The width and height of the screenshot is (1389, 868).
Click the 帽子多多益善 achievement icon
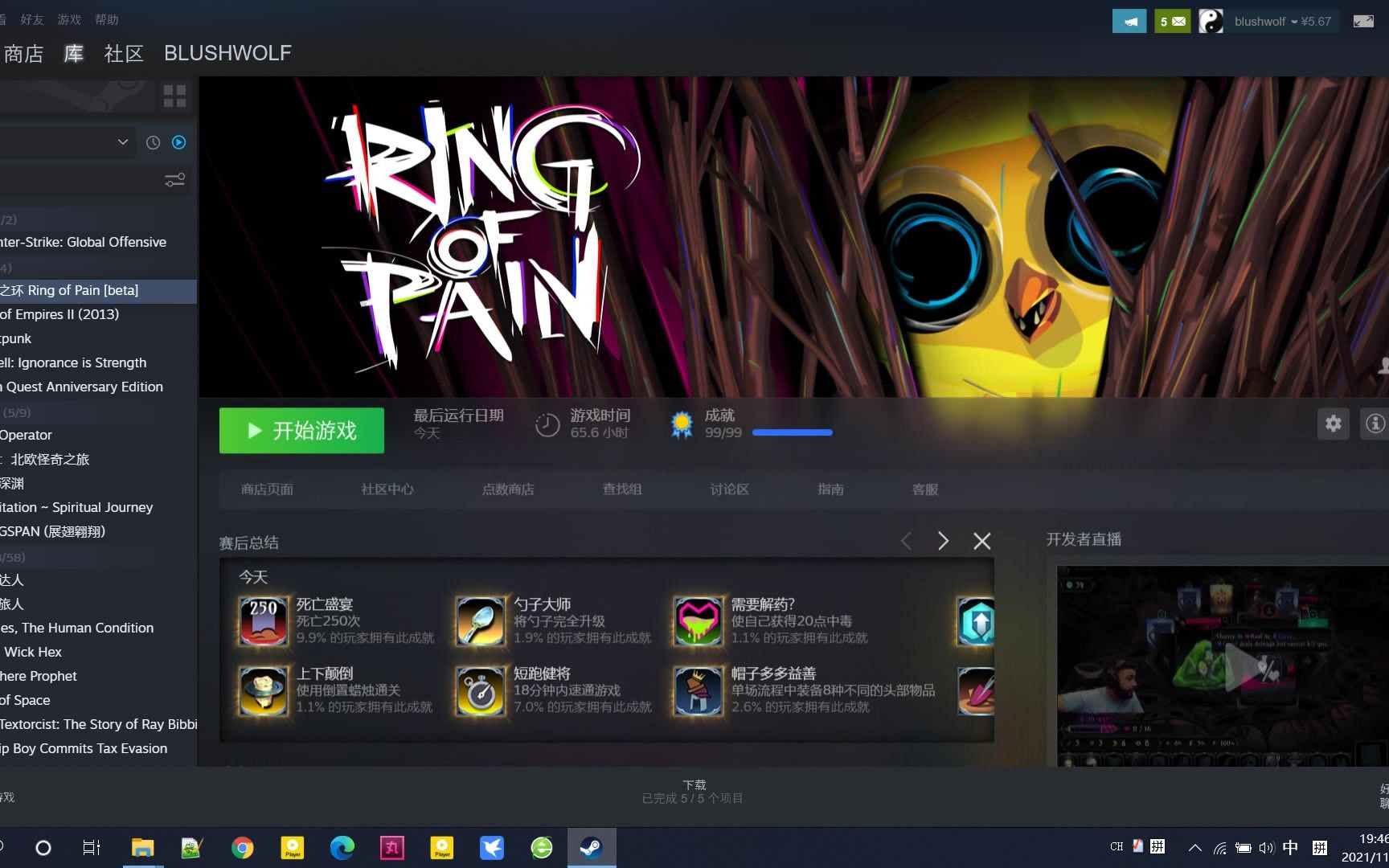698,690
